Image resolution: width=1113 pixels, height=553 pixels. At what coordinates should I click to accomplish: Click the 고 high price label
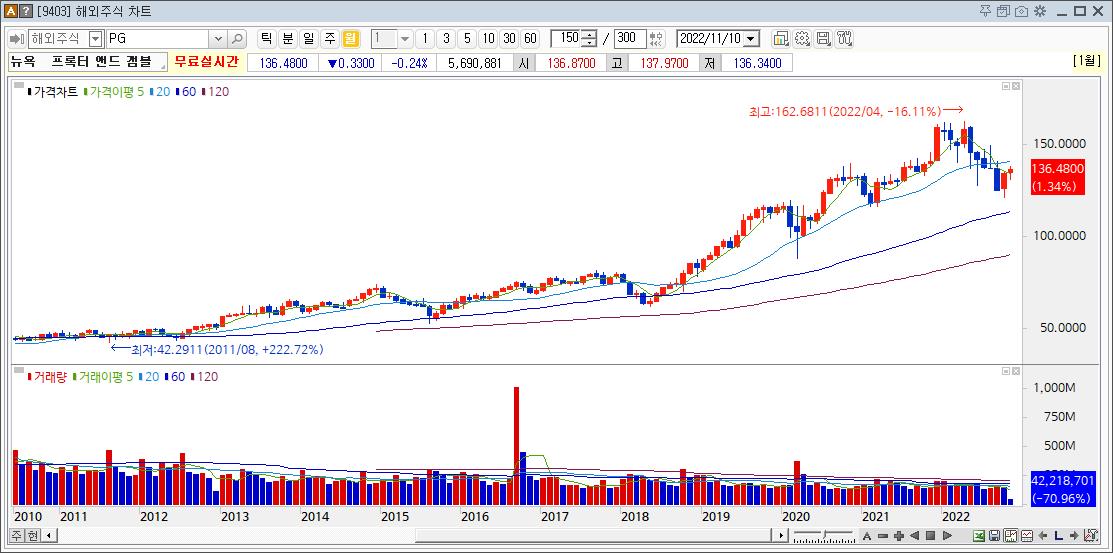pyautogui.click(x=617, y=63)
